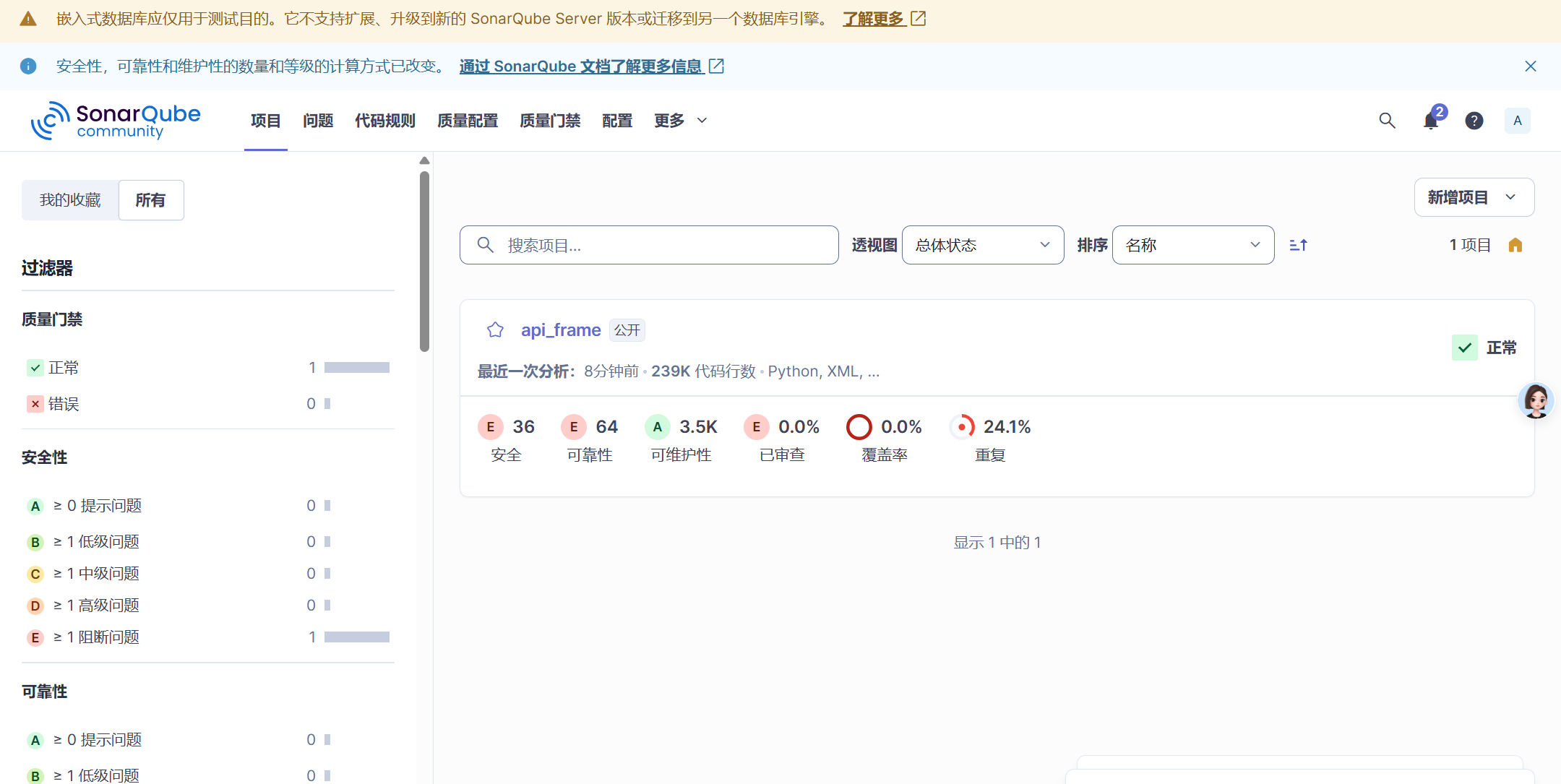Filter by 正常 quality gate
Screen dimensions: 1561x784
(64, 368)
